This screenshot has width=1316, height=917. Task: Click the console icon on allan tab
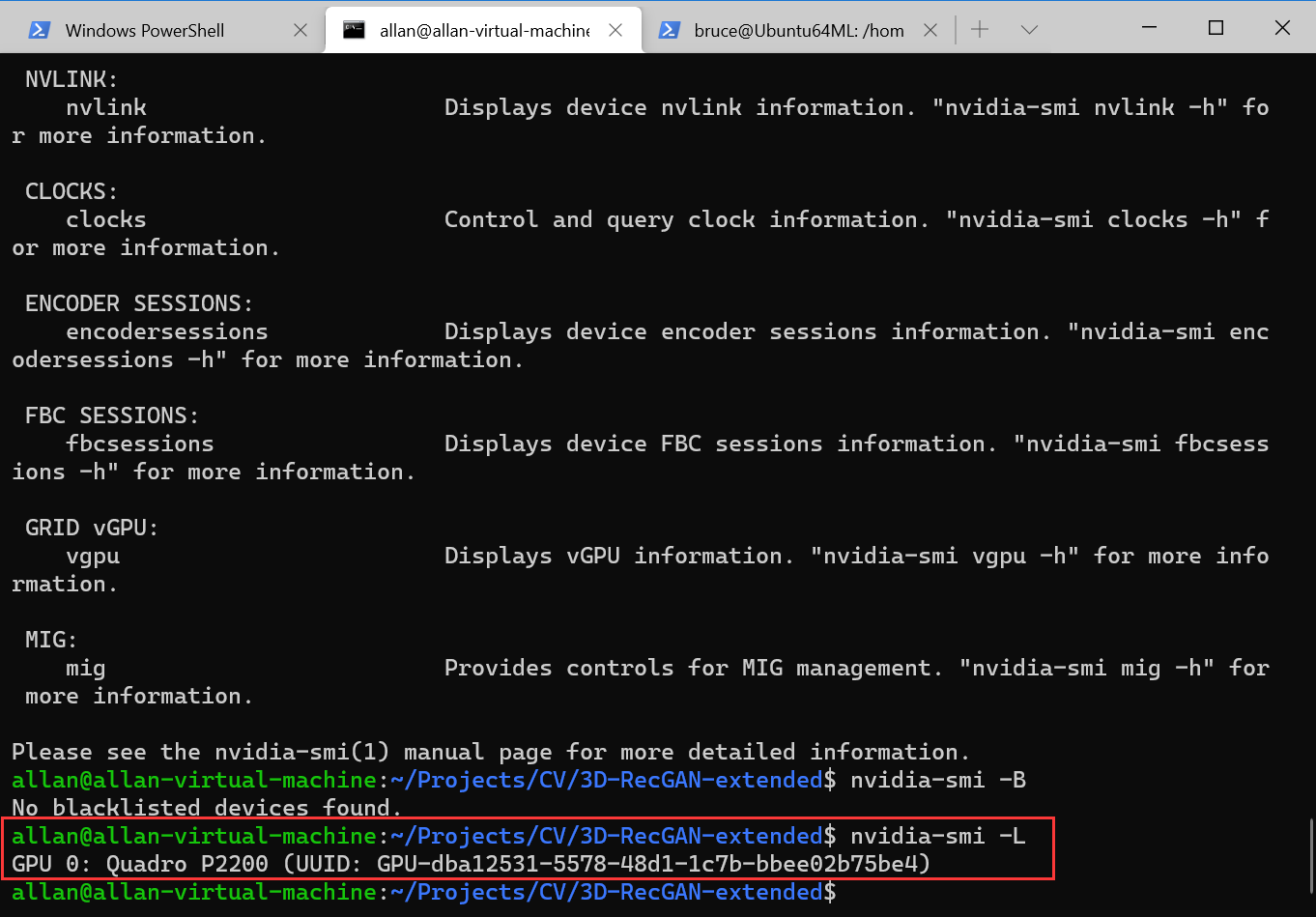(355, 30)
